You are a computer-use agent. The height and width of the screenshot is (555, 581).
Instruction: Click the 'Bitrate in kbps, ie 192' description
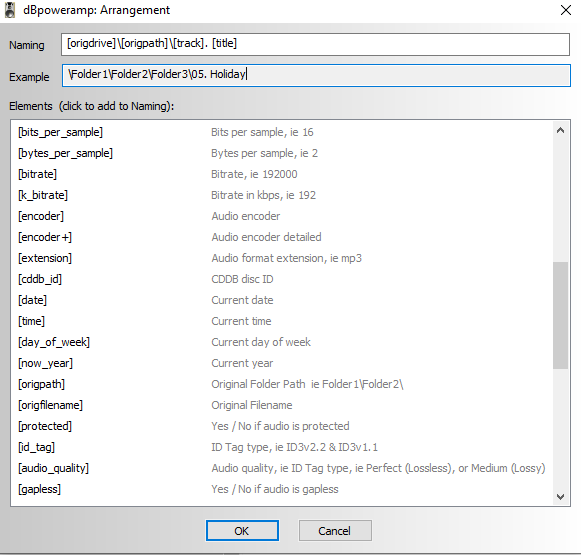263,195
